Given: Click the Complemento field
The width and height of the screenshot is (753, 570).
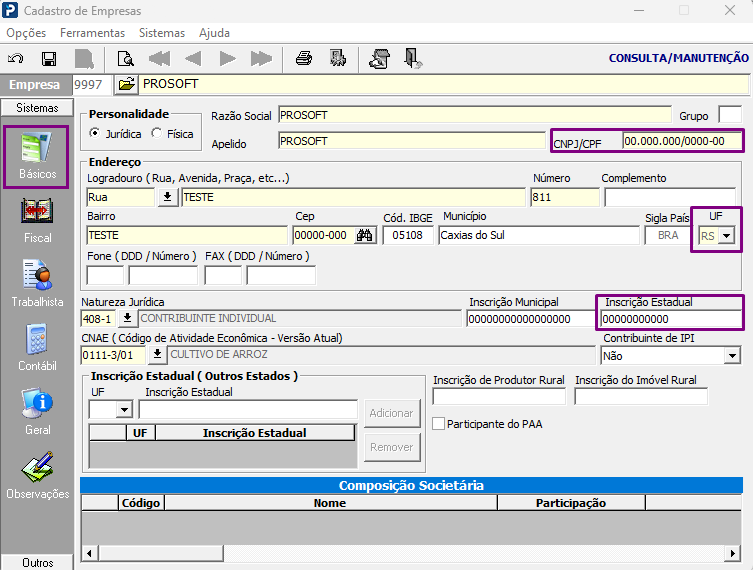Looking at the screenshot, I should click(670, 197).
